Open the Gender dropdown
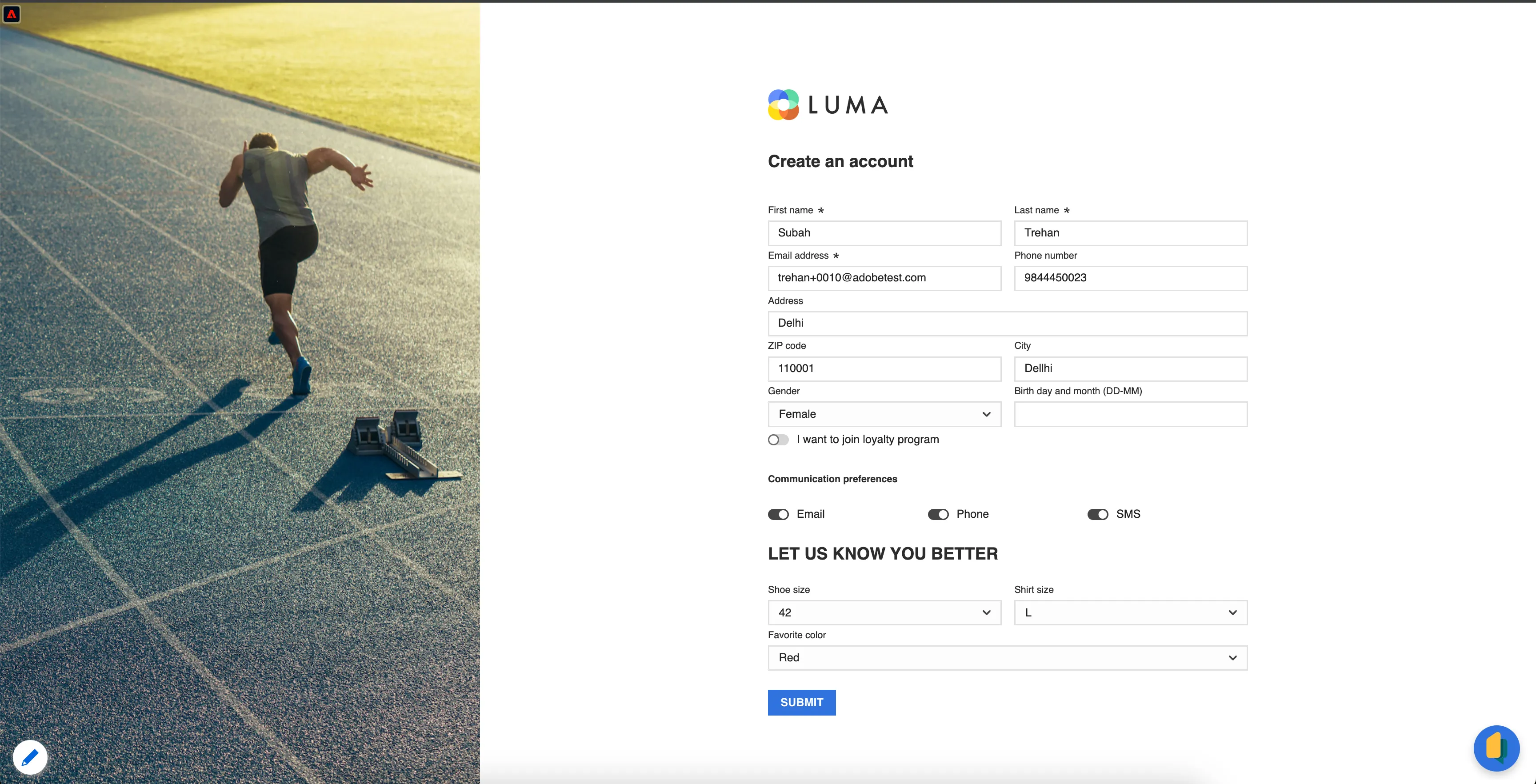1536x784 pixels. 884,414
